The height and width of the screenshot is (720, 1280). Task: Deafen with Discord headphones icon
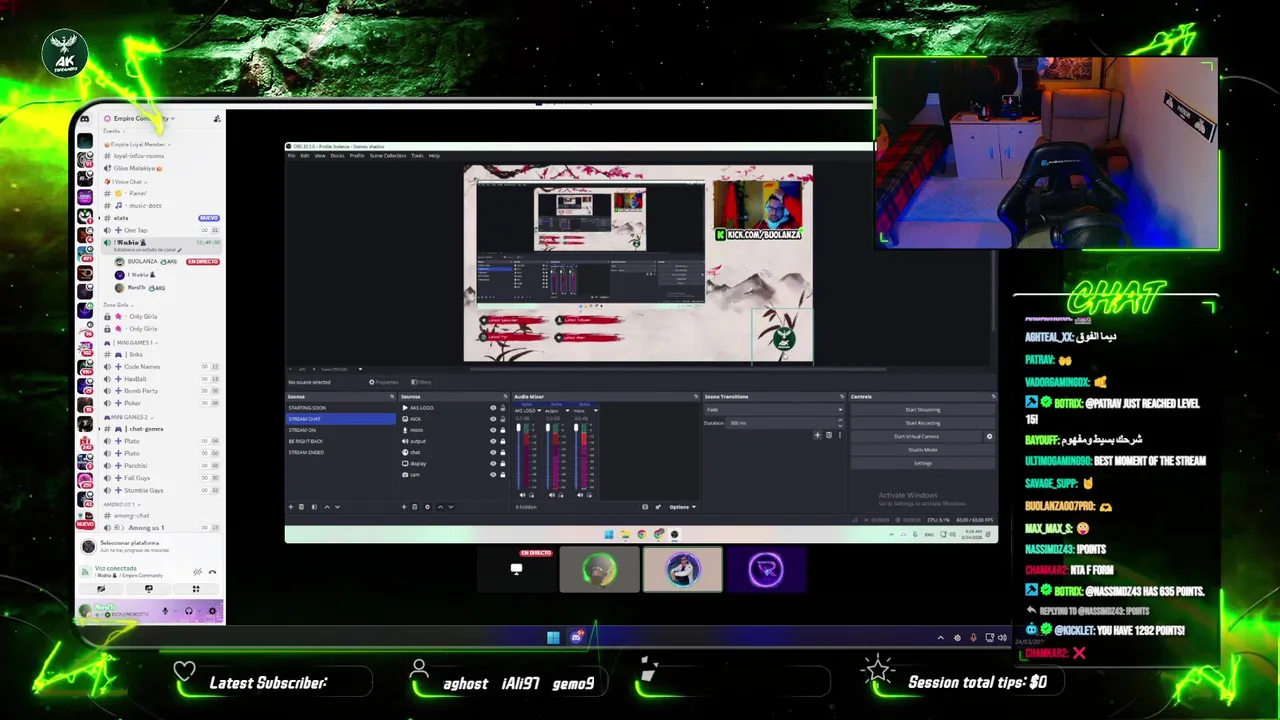point(189,611)
